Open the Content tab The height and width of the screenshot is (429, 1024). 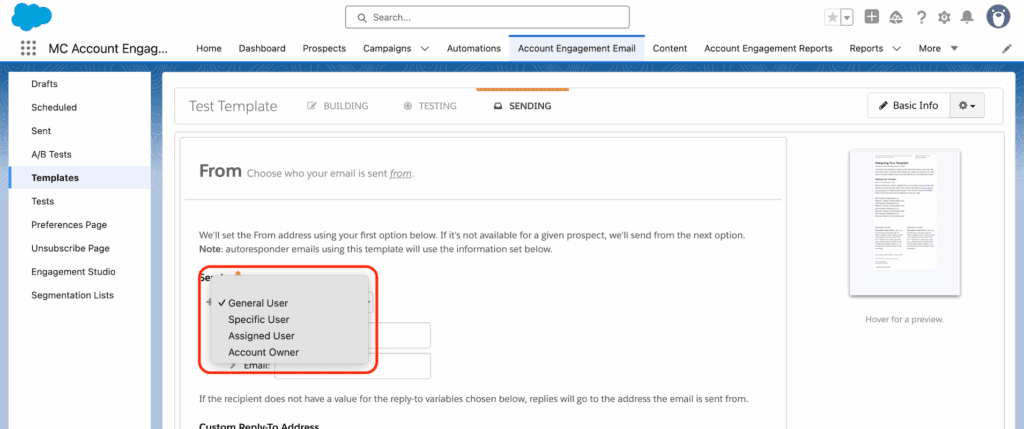pyautogui.click(x=669, y=48)
